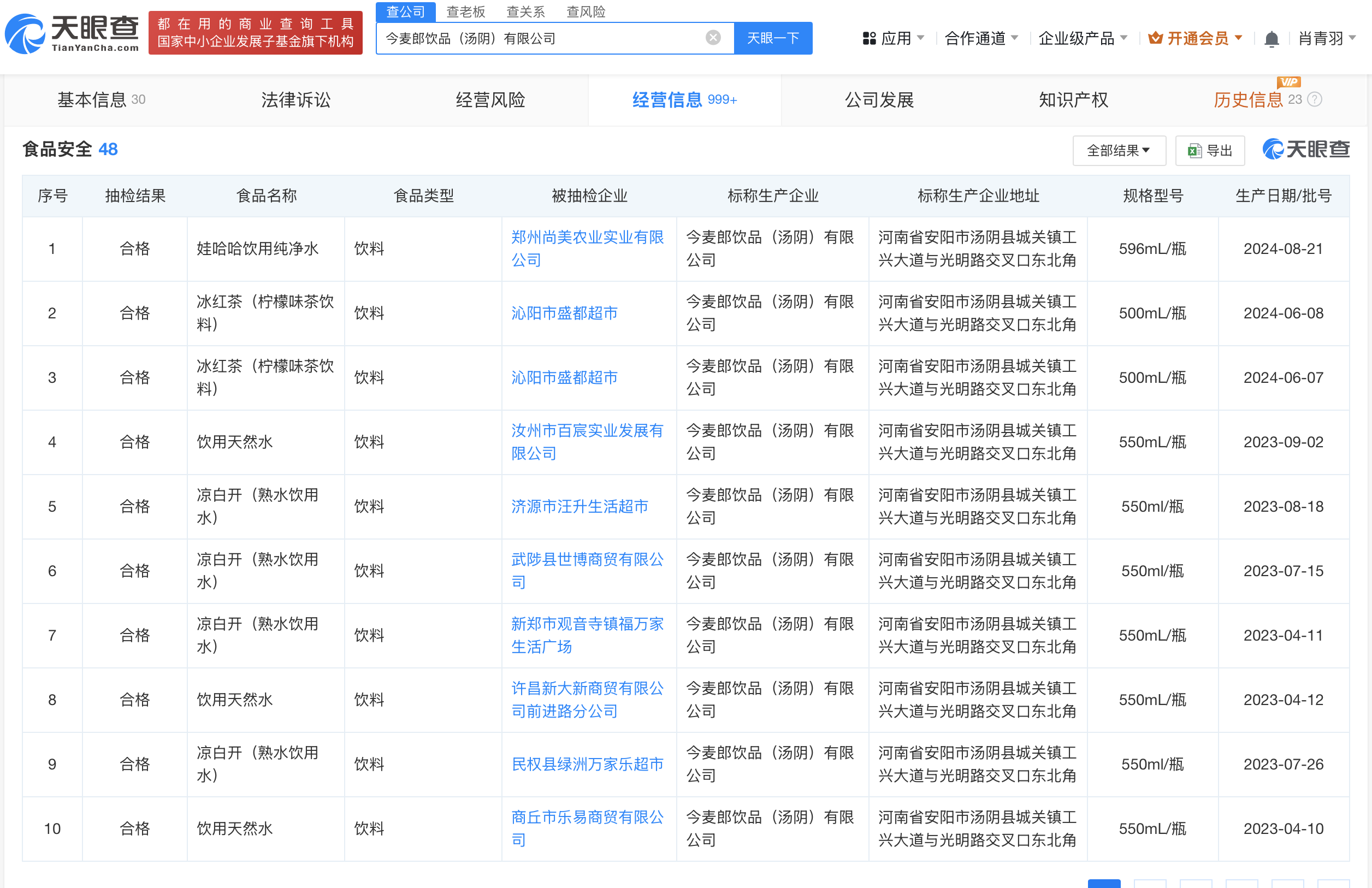Screen dimensions: 1372x888
Task: Open link 民权县绿洲万家乐超市
Action: pyautogui.click(x=588, y=765)
